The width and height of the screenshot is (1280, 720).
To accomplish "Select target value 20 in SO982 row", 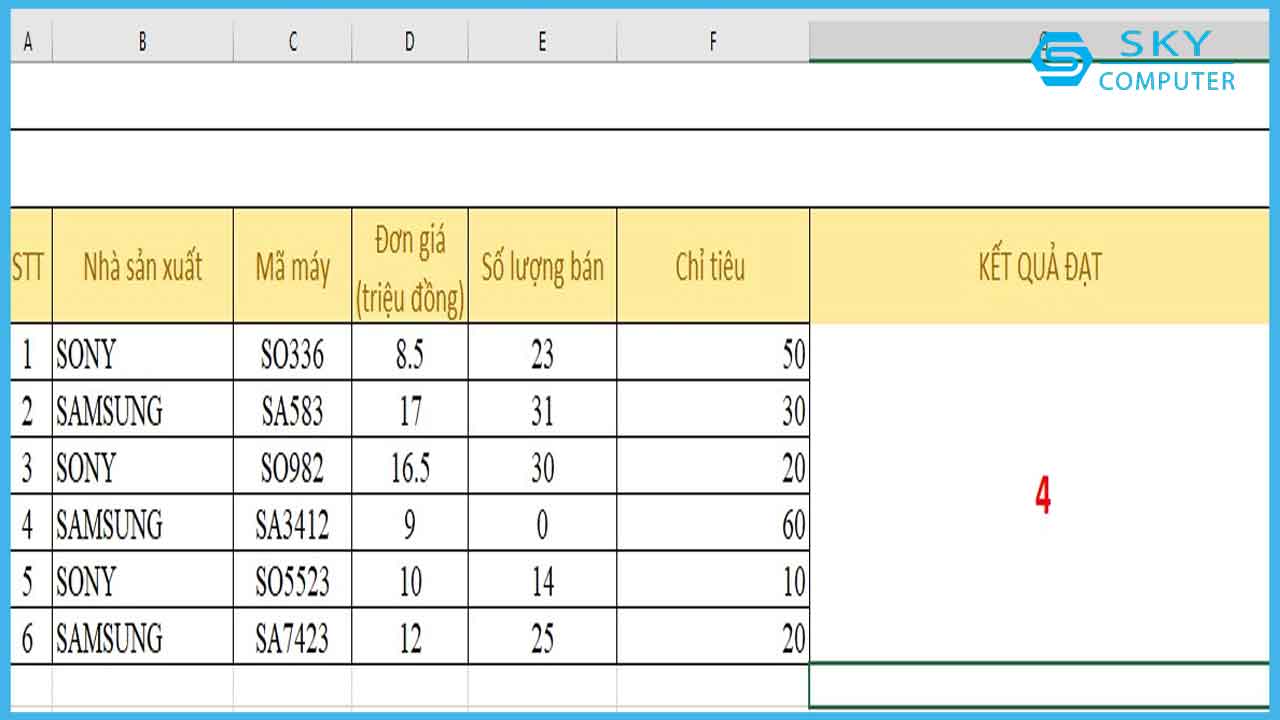I will 713,466.
